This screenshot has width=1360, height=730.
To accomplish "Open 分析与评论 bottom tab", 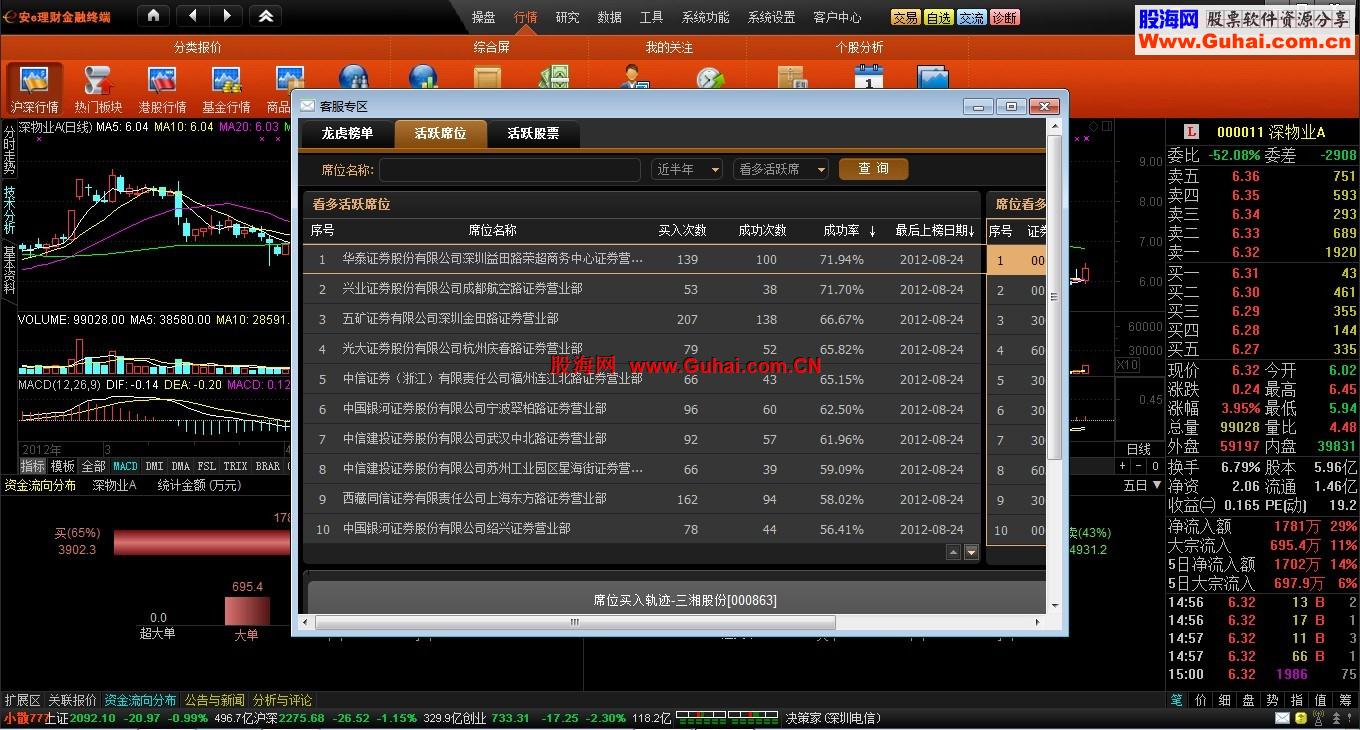I will [x=283, y=700].
